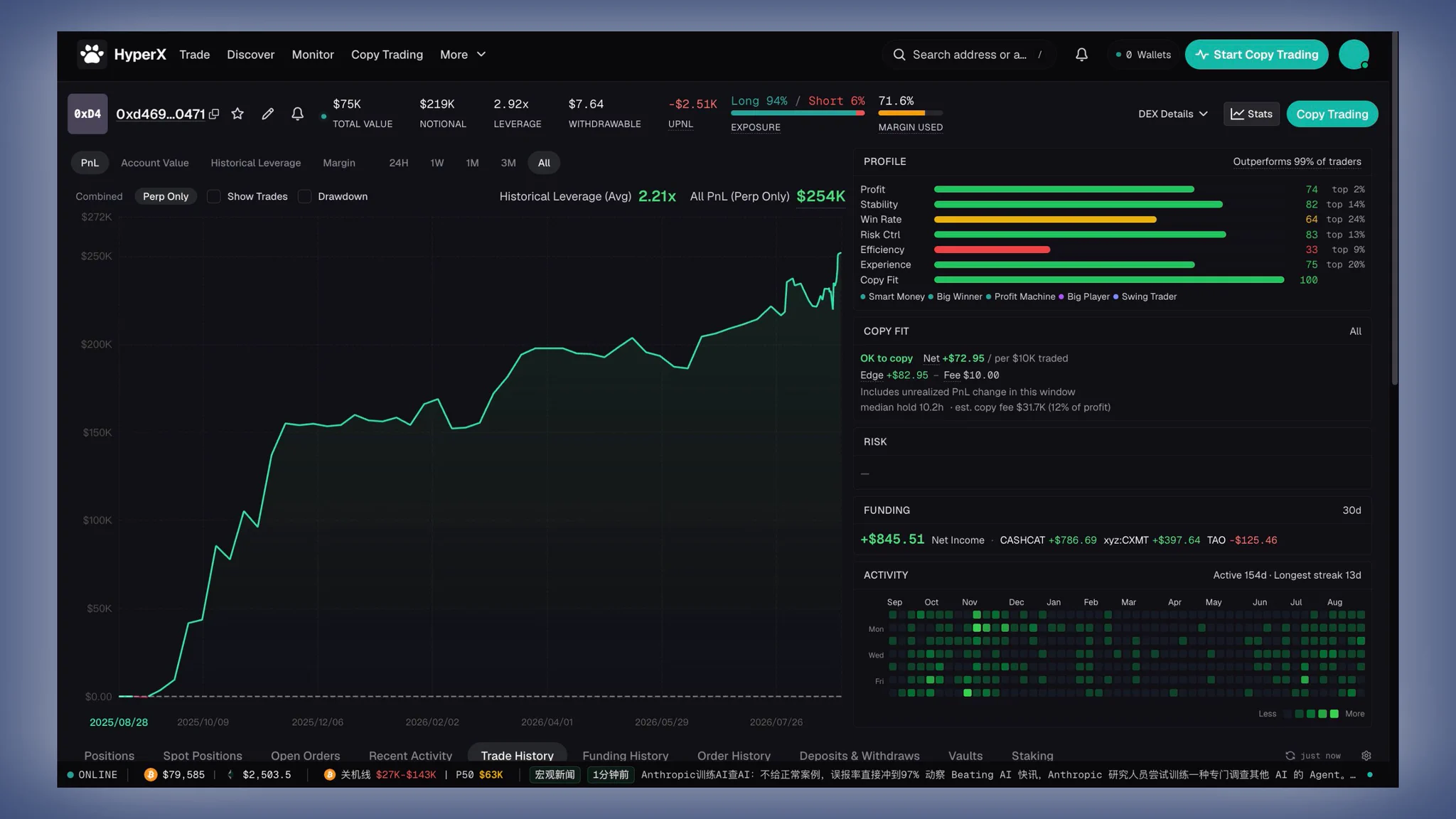Click the 2025/08/28 date marker on chart

point(119,722)
